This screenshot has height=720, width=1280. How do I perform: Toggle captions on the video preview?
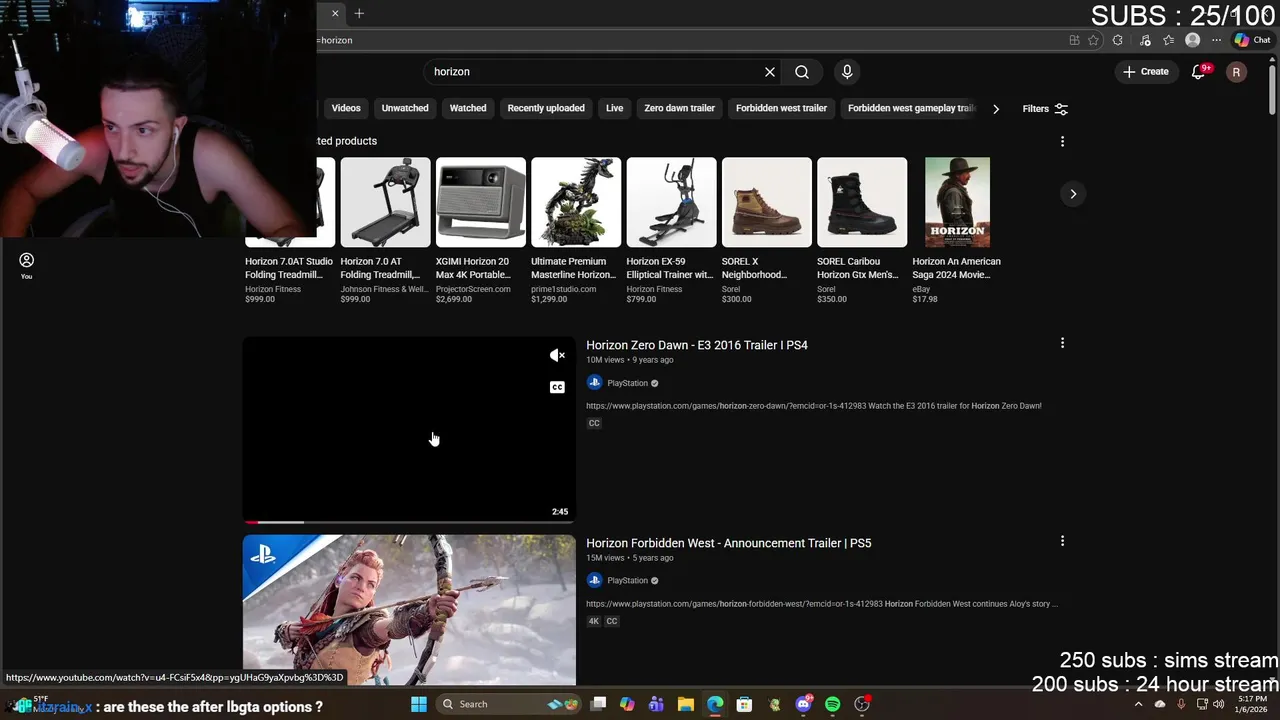[x=557, y=387]
